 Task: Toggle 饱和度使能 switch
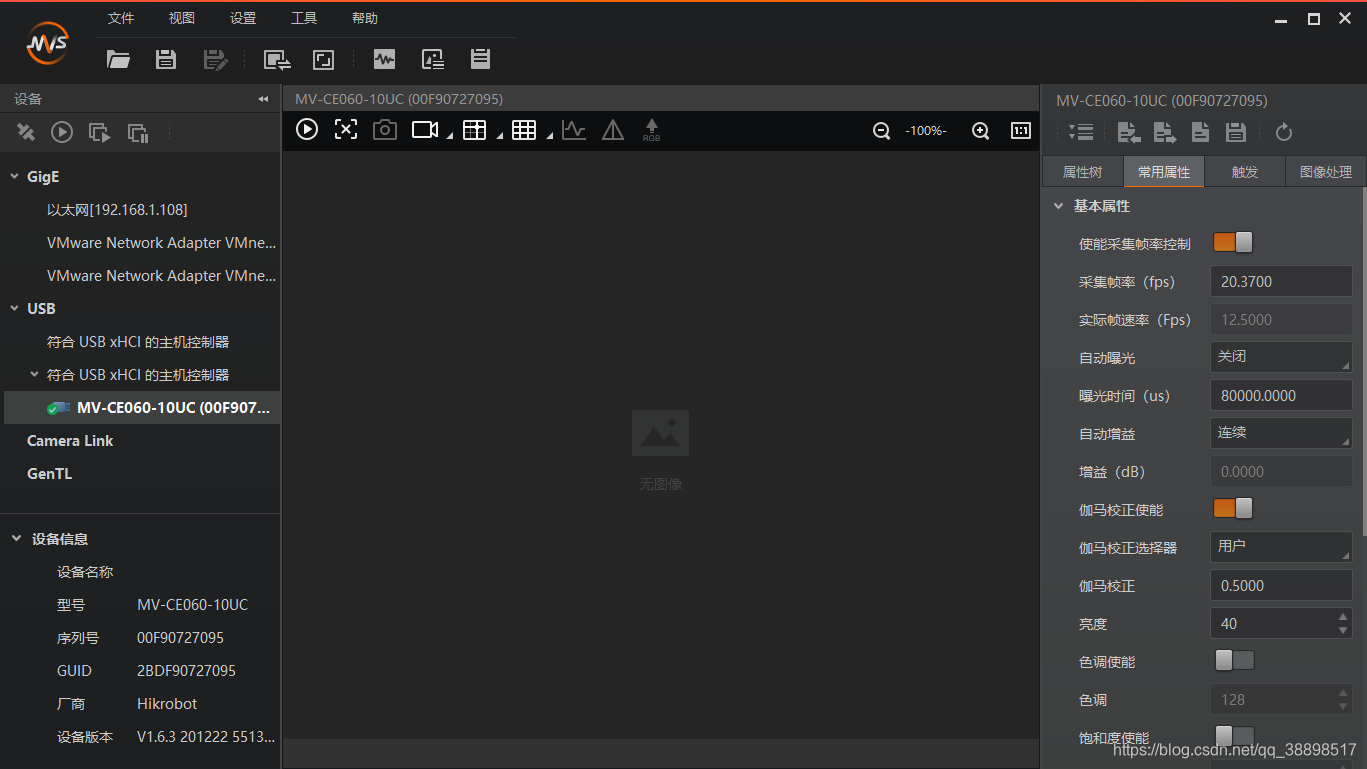click(x=1234, y=736)
